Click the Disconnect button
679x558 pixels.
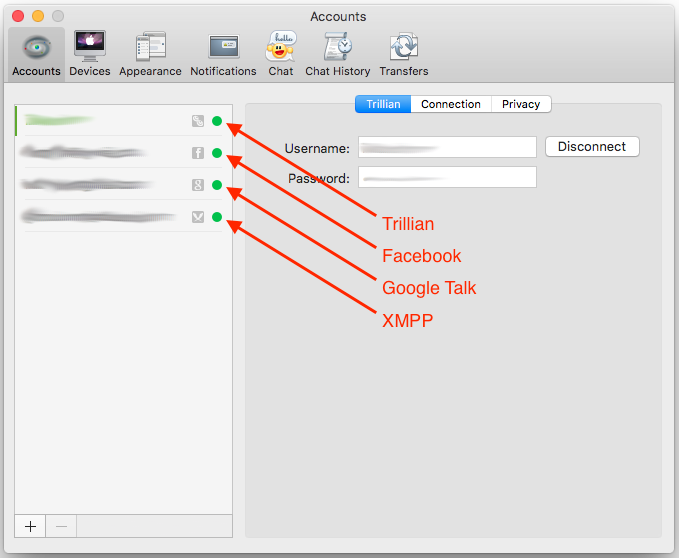tap(592, 147)
